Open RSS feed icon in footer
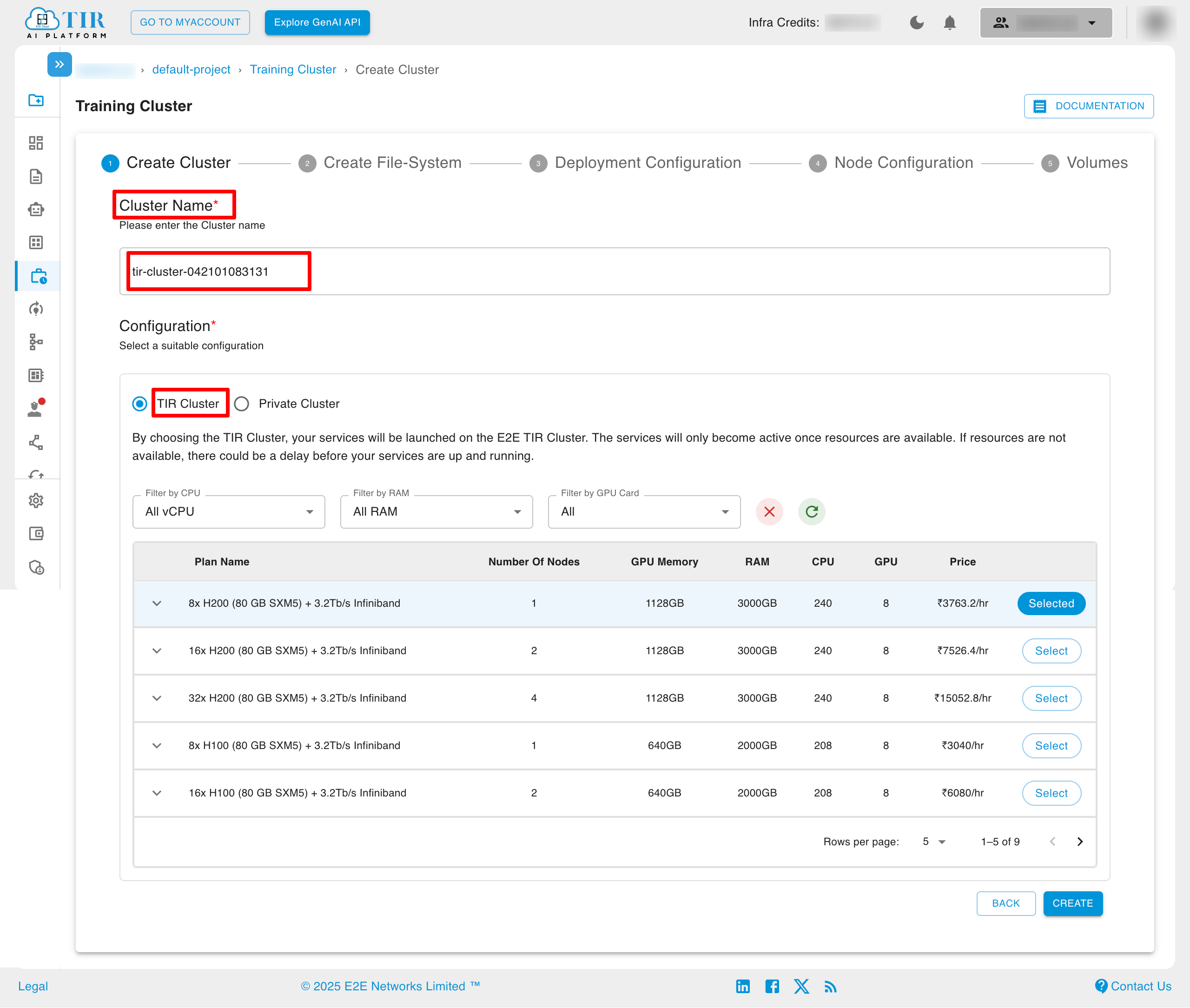1190x1008 pixels. pyautogui.click(x=831, y=987)
